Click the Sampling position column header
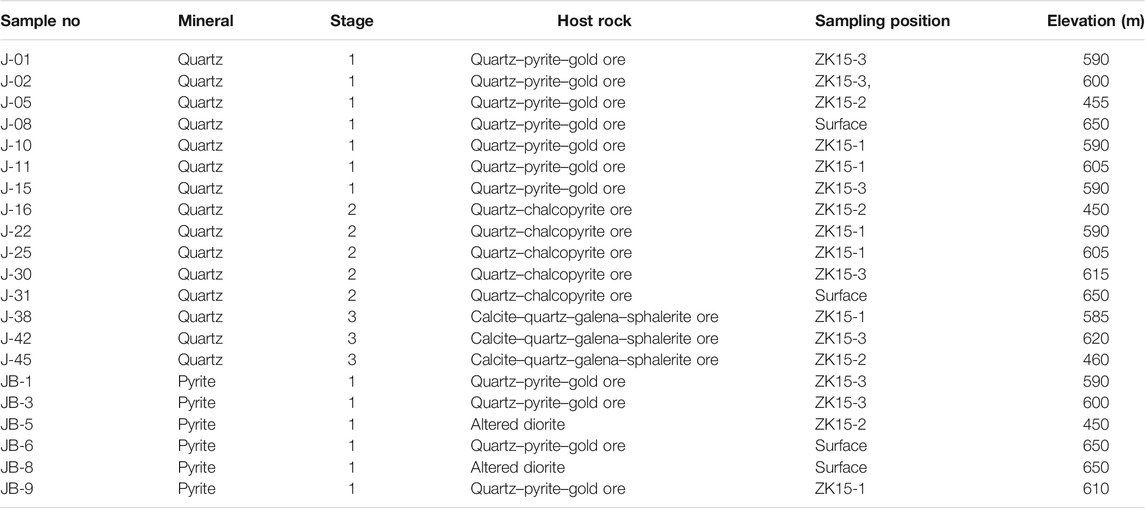Image resolution: width=1145 pixels, height=508 pixels. [x=882, y=22]
